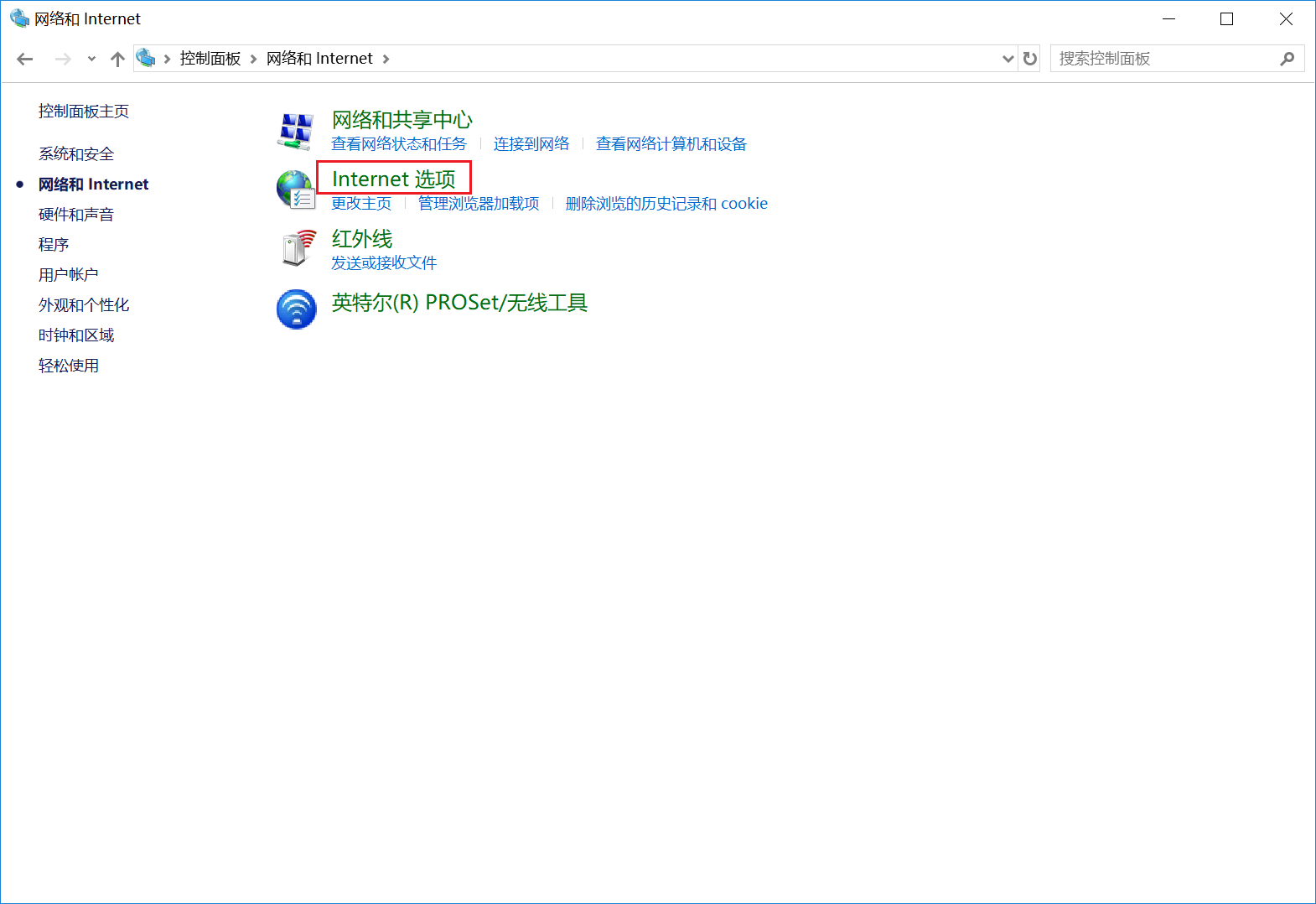The width and height of the screenshot is (1316, 904).
Task: Expand the address bar history dropdown
Action: tap(1008, 59)
